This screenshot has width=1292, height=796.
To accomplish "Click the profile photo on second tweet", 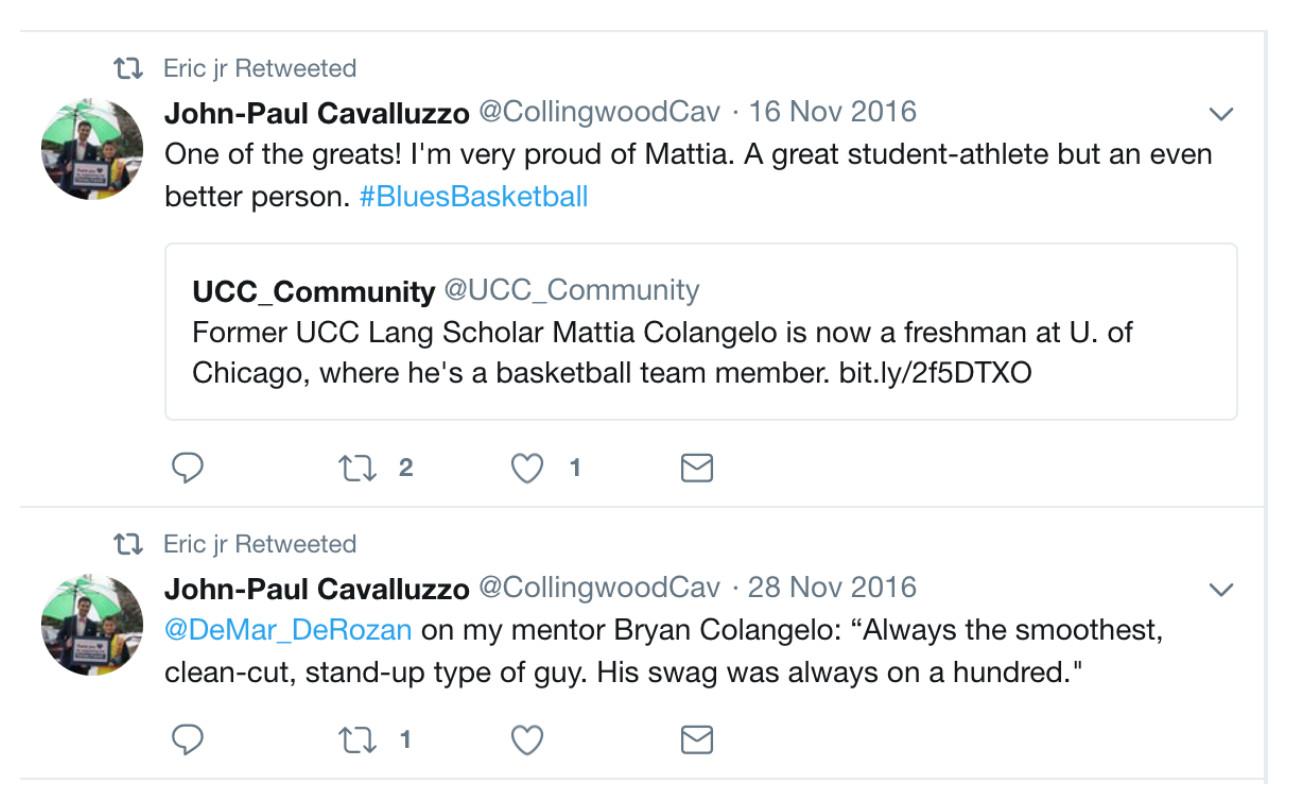I will (x=92, y=624).
